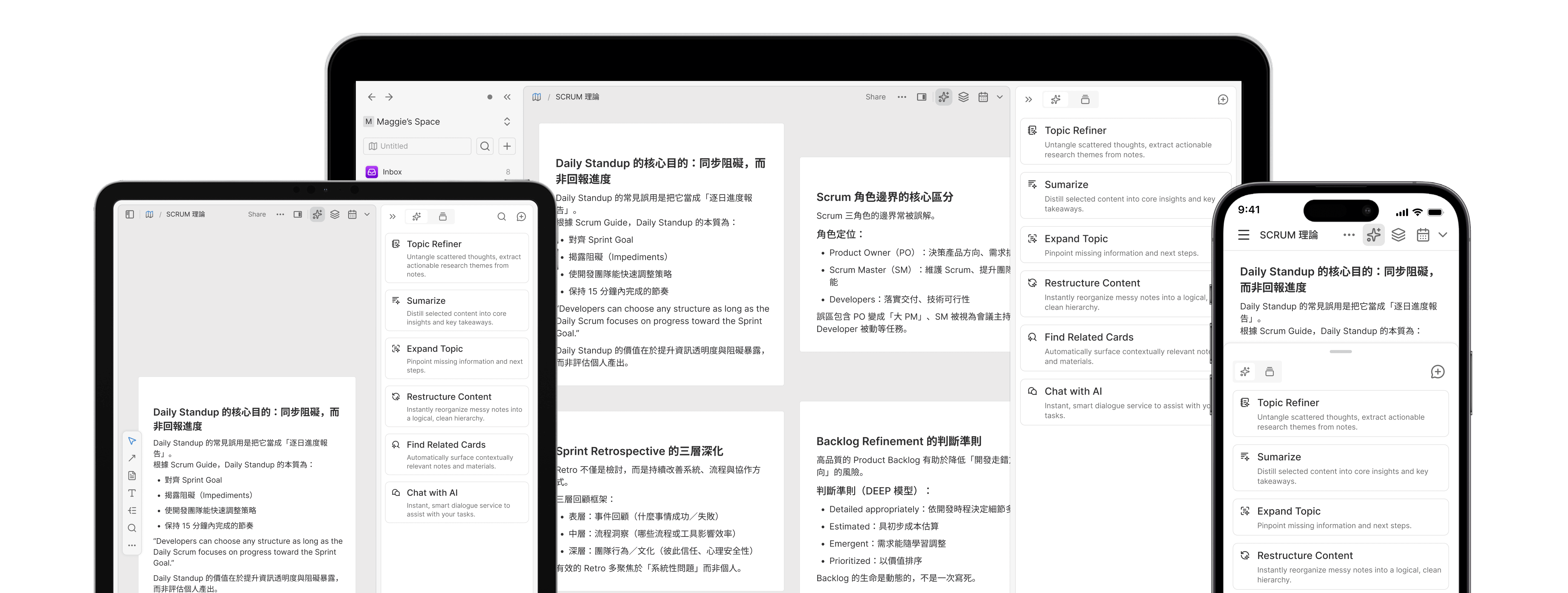The width and height of the screenshot is (1568, 593).
Task: Toggle right side panel icon on laptop toolbar
Action: [922, 97]
